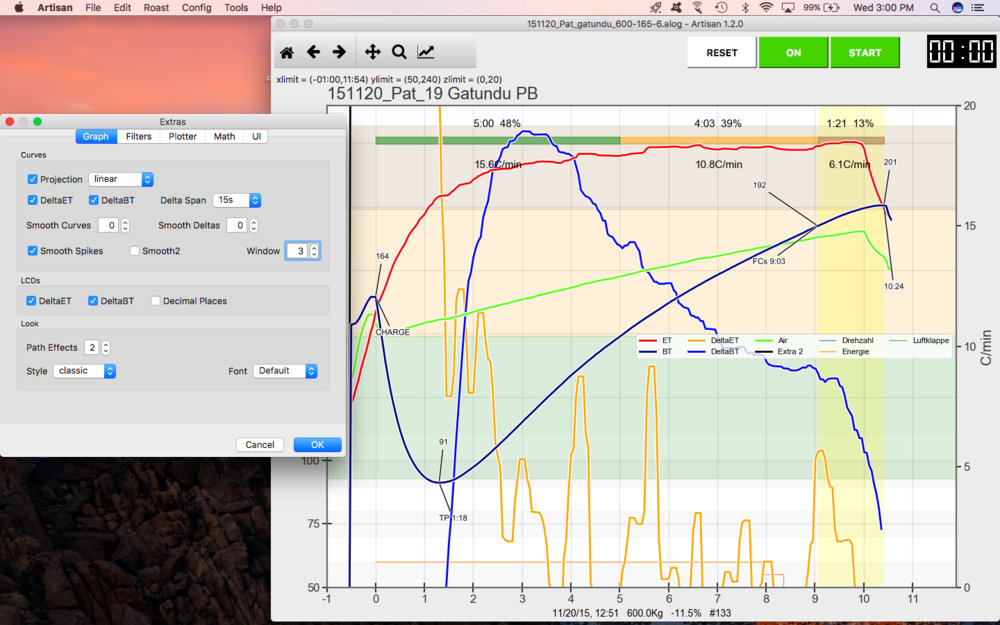
Task: Open the Tools menu
Action: point(236,8)
